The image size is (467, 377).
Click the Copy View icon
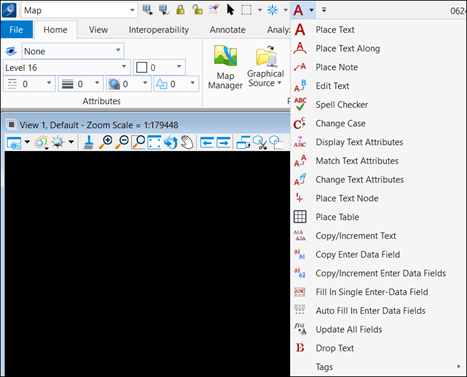click(x=243, y=142)
